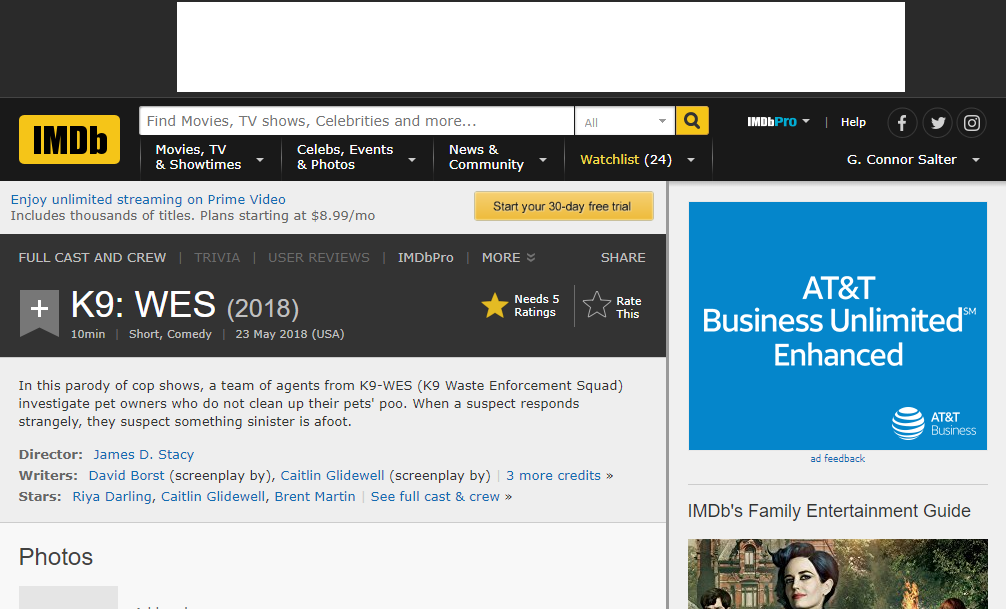1006x609 pixels.
Task: Click the Photos heading
Action: [56, 556]
